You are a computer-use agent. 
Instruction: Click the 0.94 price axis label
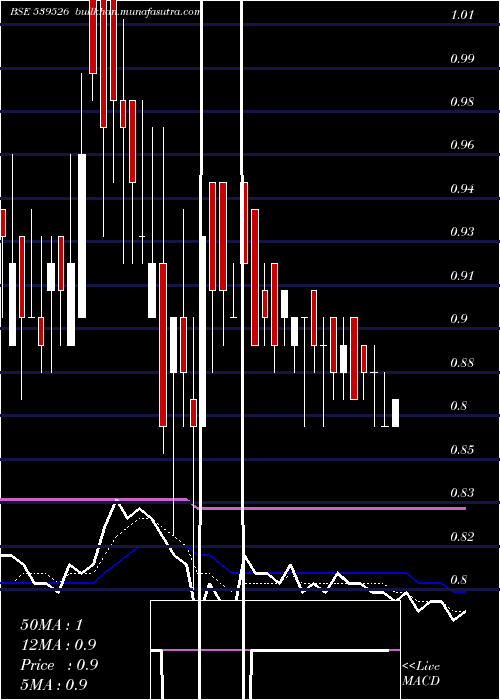pos(462,189)
